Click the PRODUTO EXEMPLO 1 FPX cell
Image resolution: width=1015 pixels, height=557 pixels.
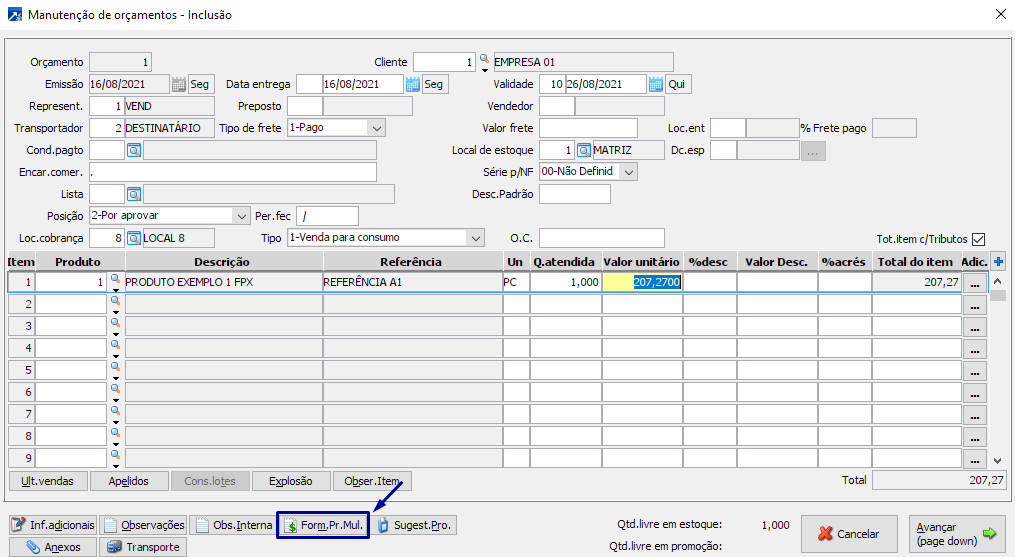(223, 282)
